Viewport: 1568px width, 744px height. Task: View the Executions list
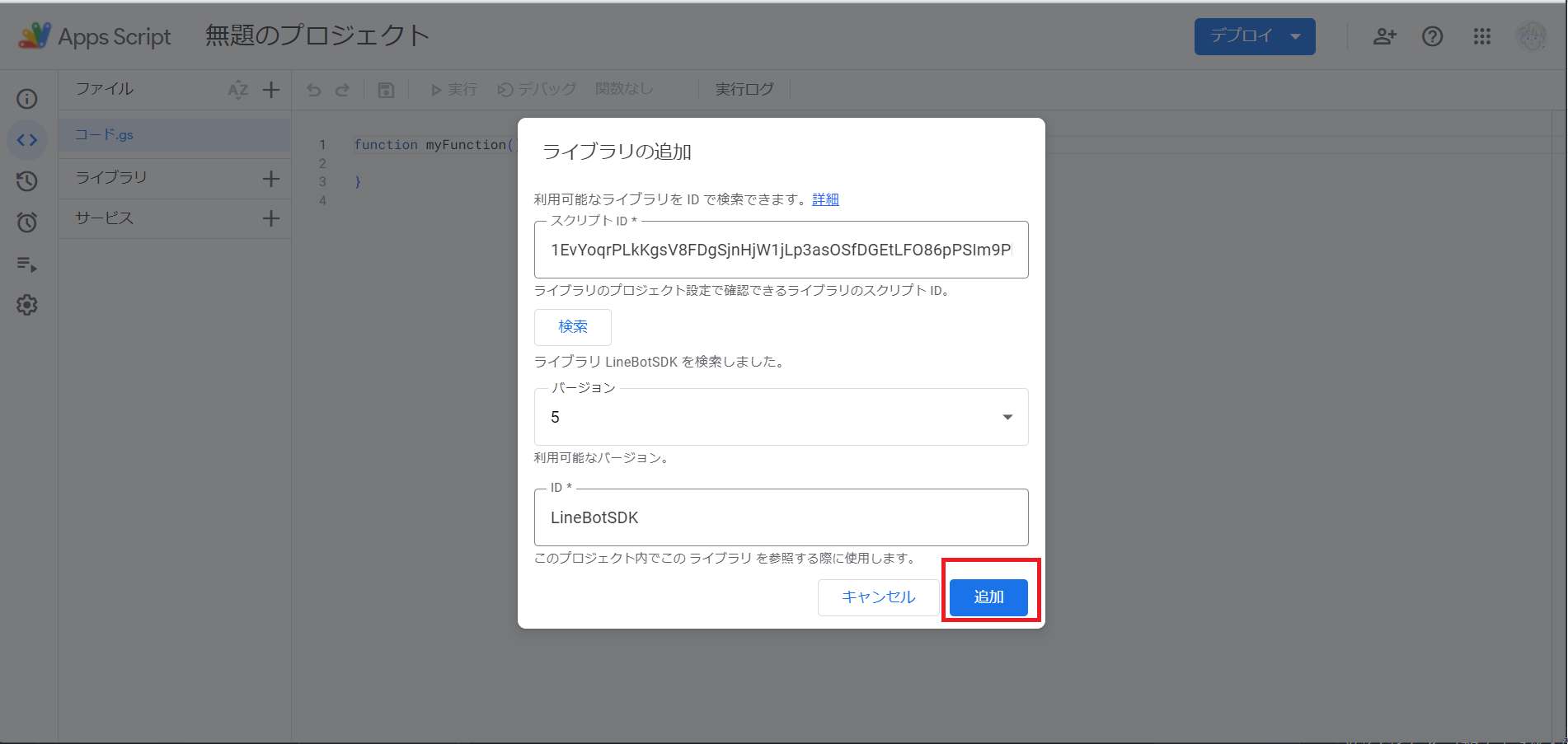click(26, 264)
